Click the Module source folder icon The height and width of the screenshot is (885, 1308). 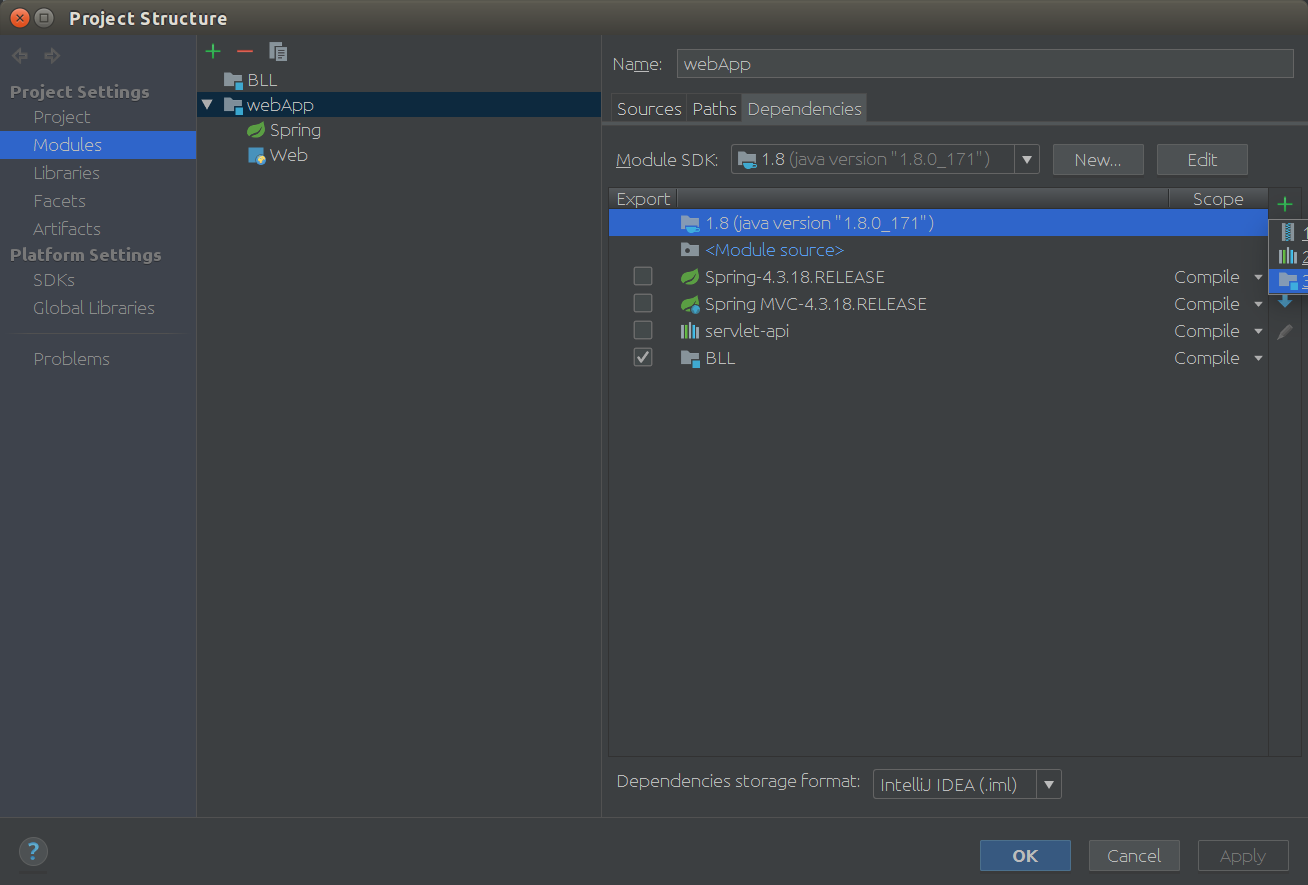coord(689,250)
